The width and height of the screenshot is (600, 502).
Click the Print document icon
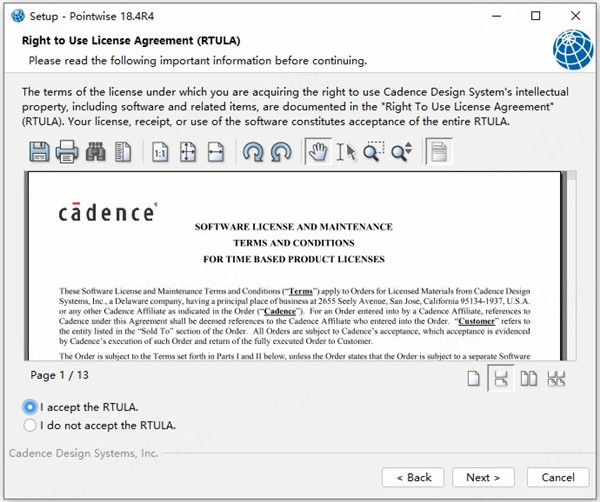tap(67, 152)
